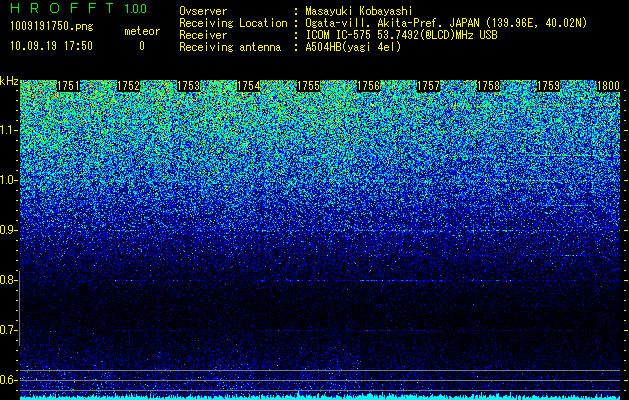
Task: Click the 1751 time marker
Action: 69,86
